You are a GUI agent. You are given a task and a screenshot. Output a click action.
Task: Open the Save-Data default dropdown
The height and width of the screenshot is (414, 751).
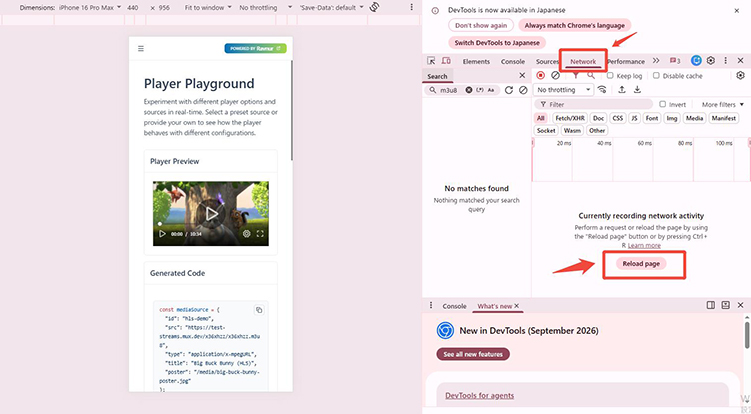pos(331,8)
